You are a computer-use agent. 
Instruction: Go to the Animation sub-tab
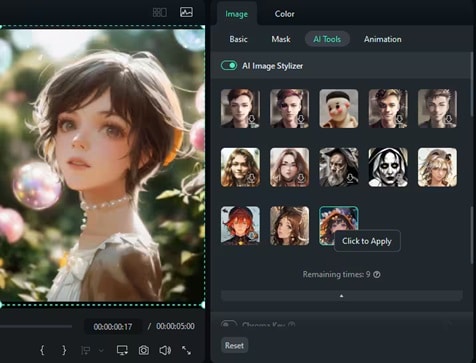pos(382,39)
